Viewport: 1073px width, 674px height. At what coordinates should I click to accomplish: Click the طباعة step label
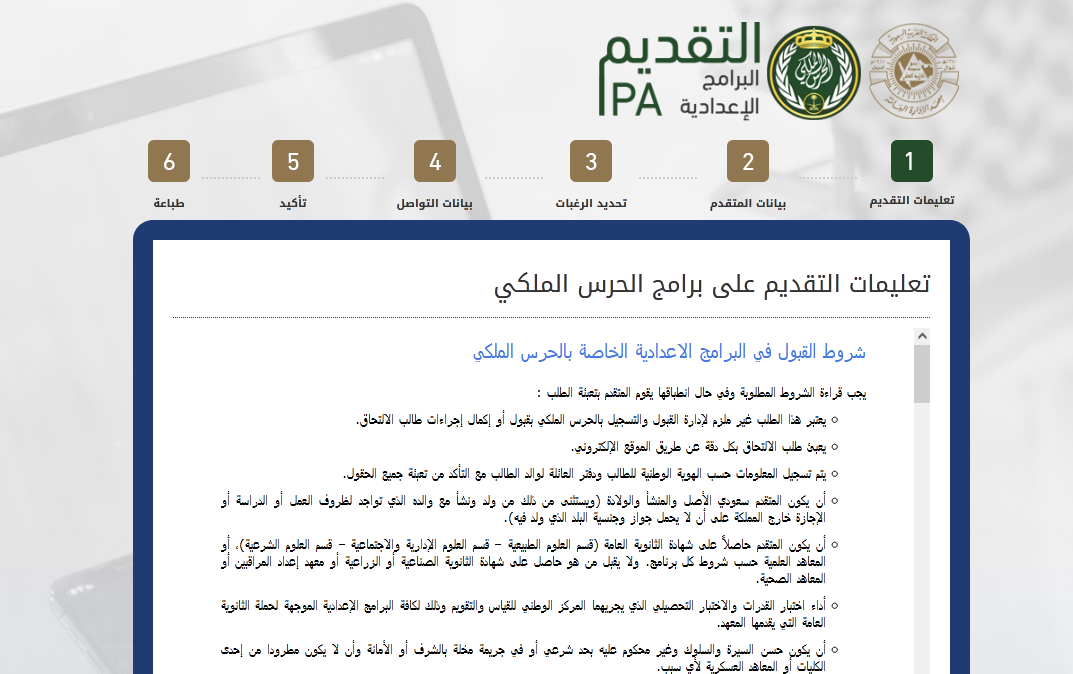point(169,203)
